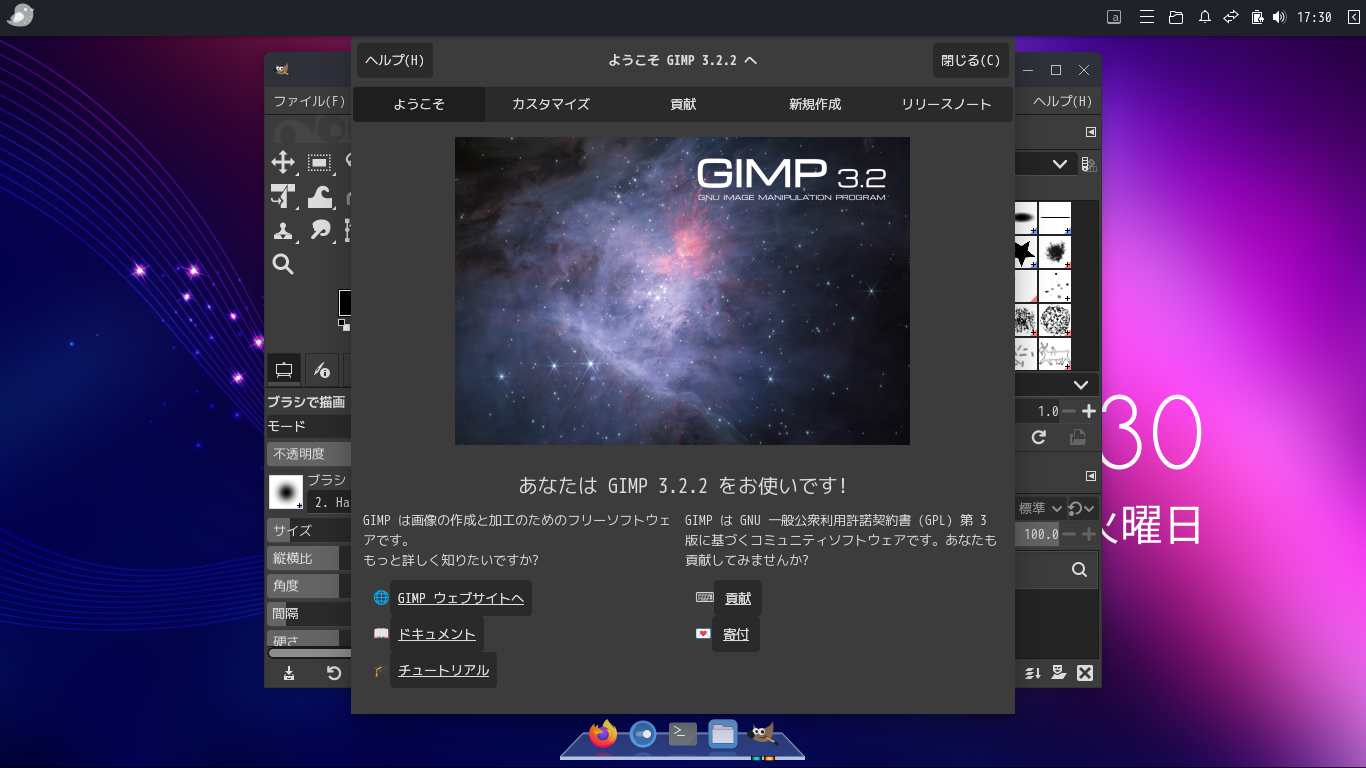Refresh brushes with reload icon
1366x768 pixels.
pyautogui.click(x=1039, y=437)
